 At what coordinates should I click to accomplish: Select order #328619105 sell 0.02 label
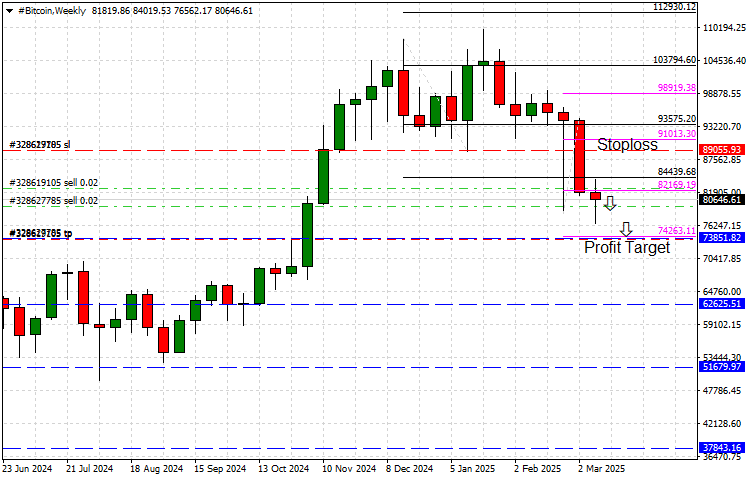click(53, 183)
